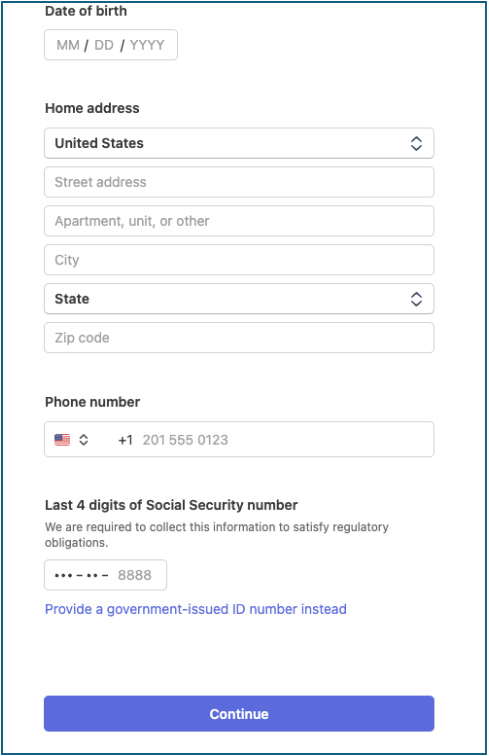Viewport: 489px width, 756px height.
Task: Click the US flag icon in phone field
Action: pyautogui.click(x=62, y=440)
